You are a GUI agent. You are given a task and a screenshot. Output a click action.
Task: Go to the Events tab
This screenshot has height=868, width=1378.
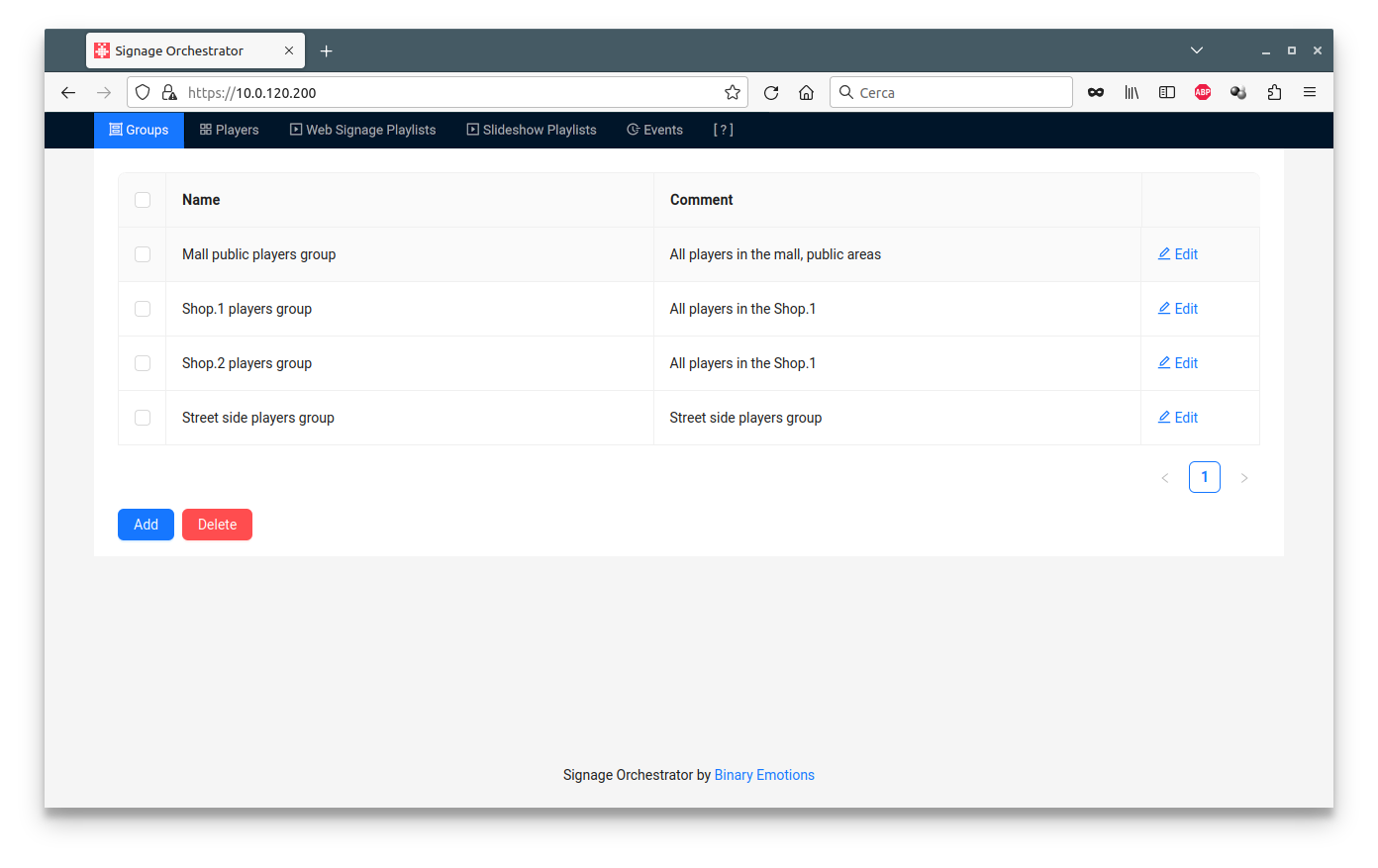click(x=654, y=130)
